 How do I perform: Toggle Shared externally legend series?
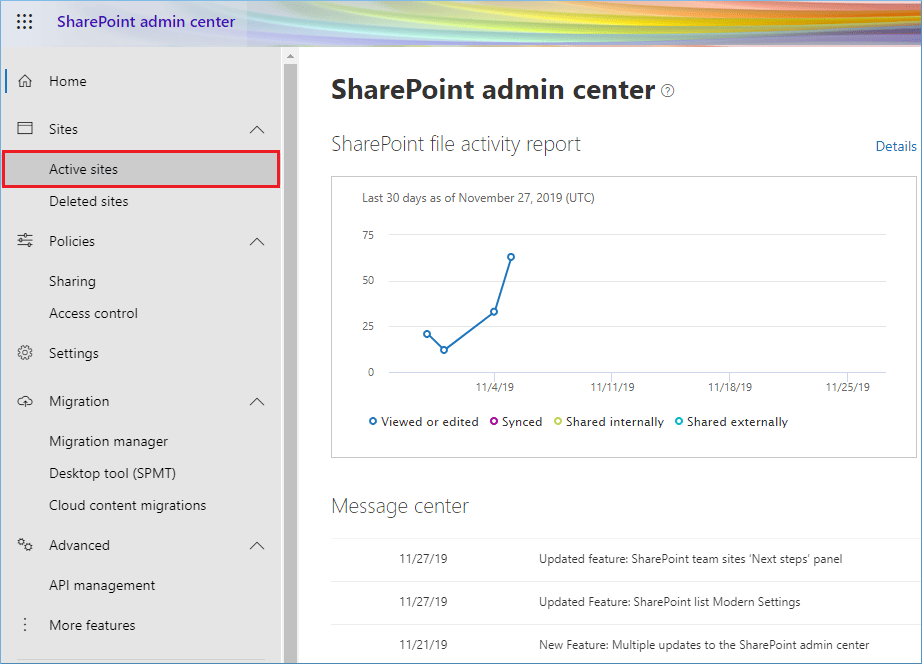tap(731, 422)
